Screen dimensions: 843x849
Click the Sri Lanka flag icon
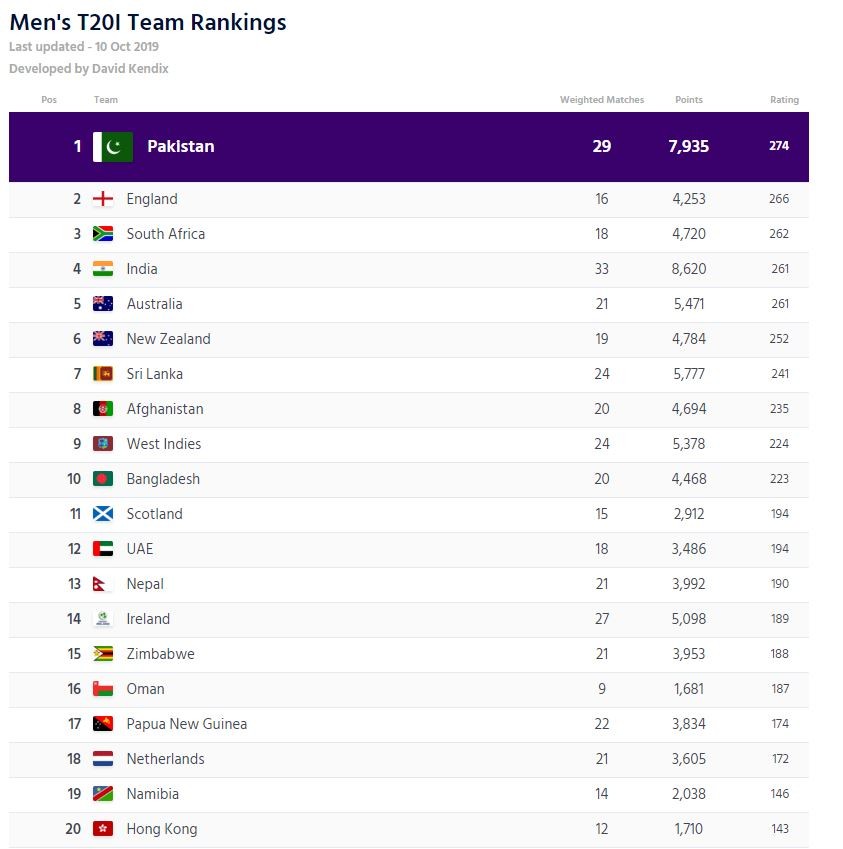click(103, 374)
